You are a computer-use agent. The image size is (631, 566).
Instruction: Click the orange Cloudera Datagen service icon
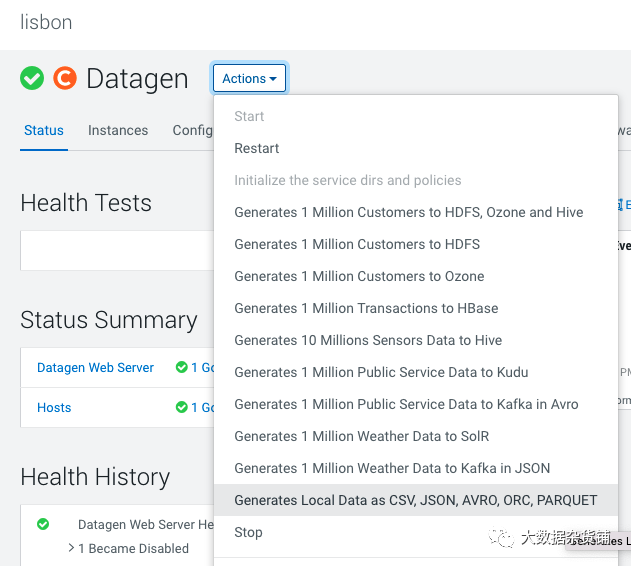tap(65, 78)
